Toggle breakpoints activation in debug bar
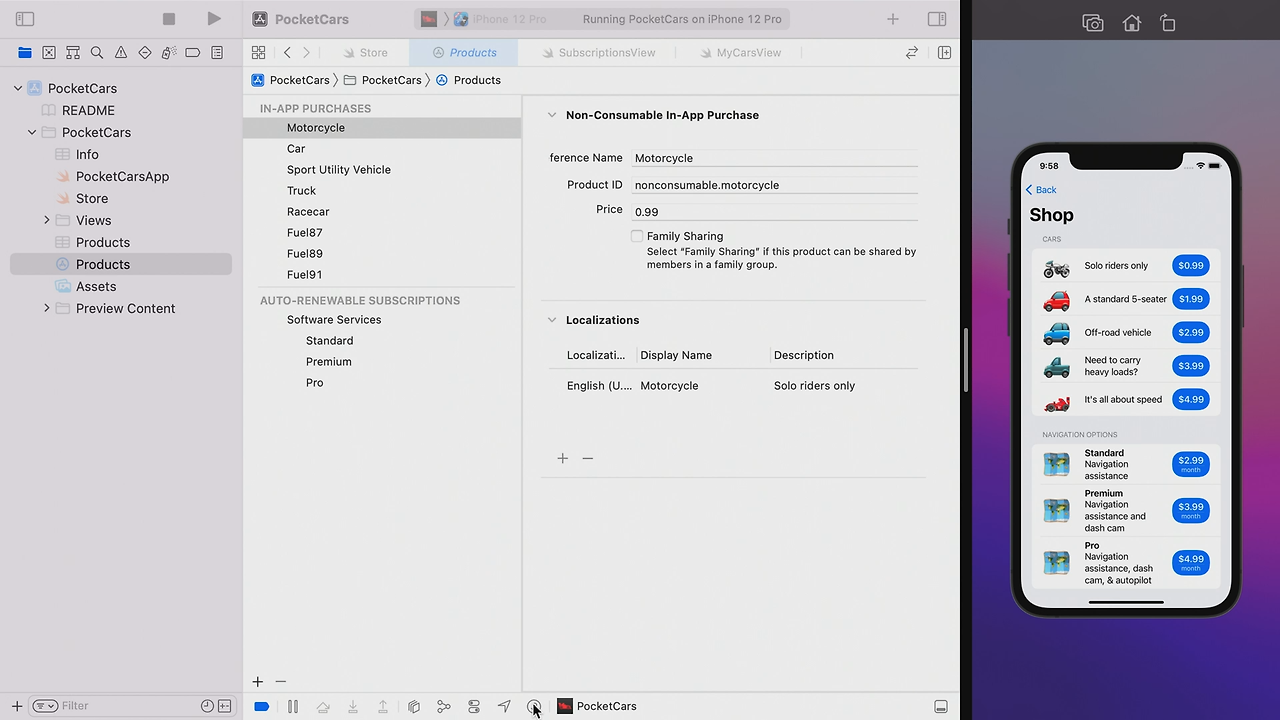This screenshot has width=1280, height=720. (262, 706)
